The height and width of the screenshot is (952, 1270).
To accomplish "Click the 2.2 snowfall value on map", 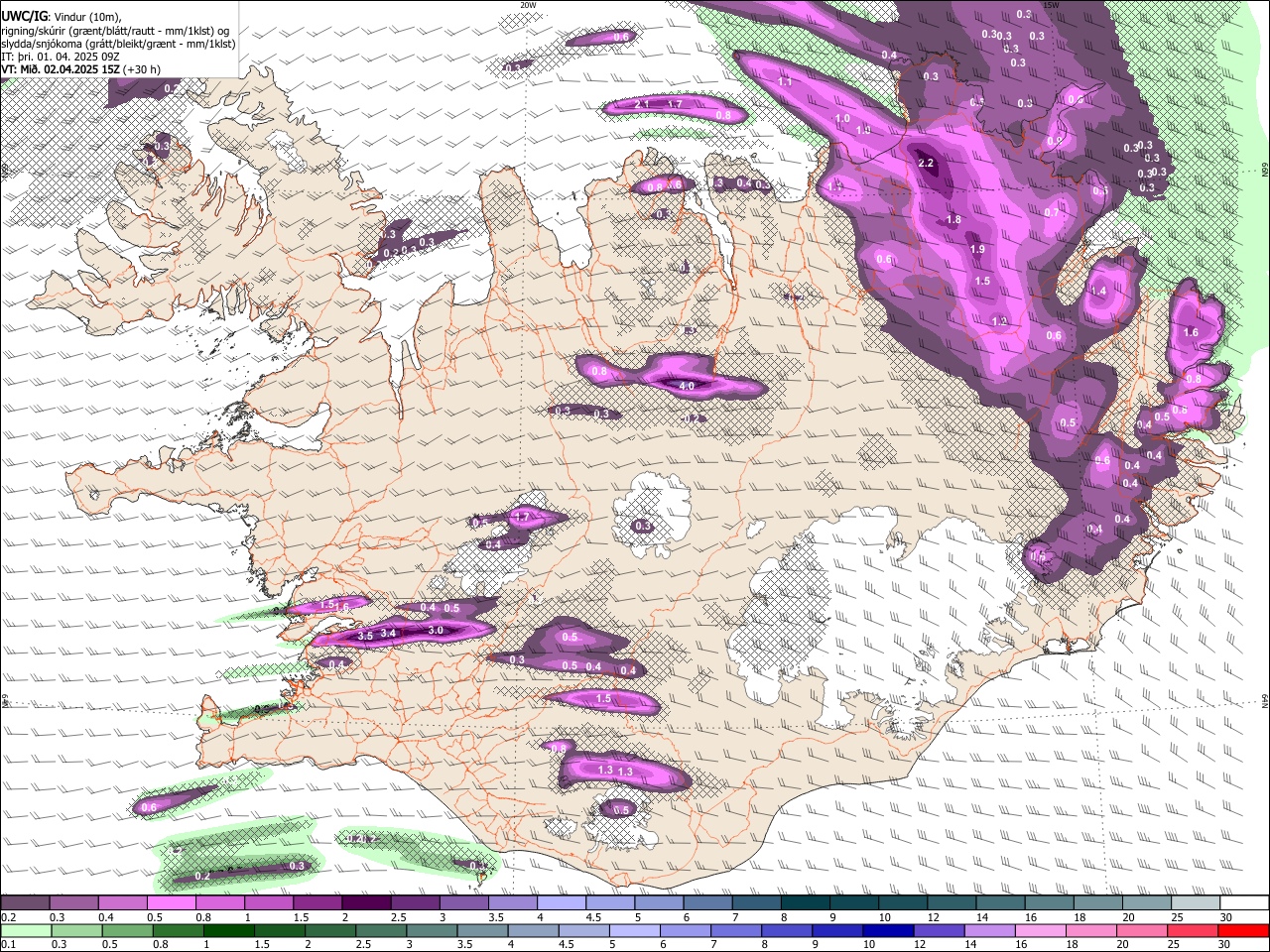I will click(927, 163).
